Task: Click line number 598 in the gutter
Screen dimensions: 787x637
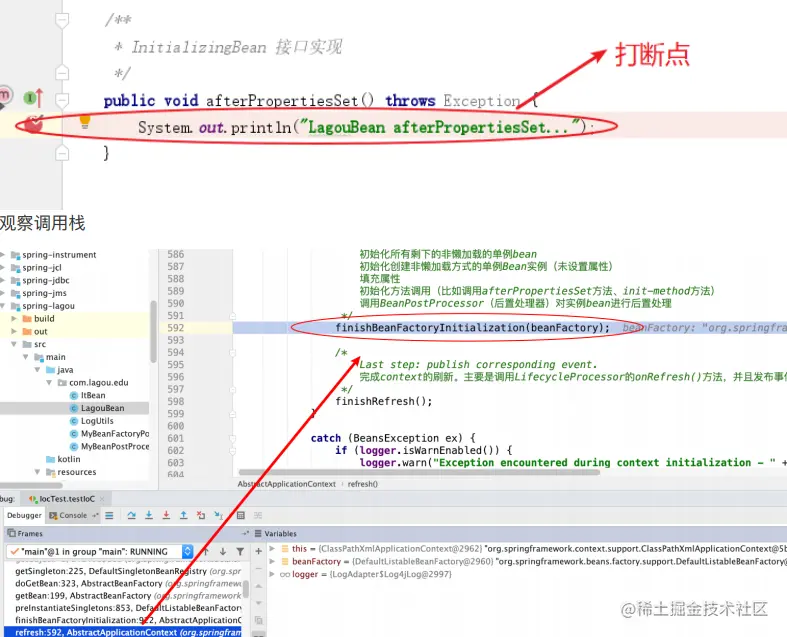Action: [176, 402]
